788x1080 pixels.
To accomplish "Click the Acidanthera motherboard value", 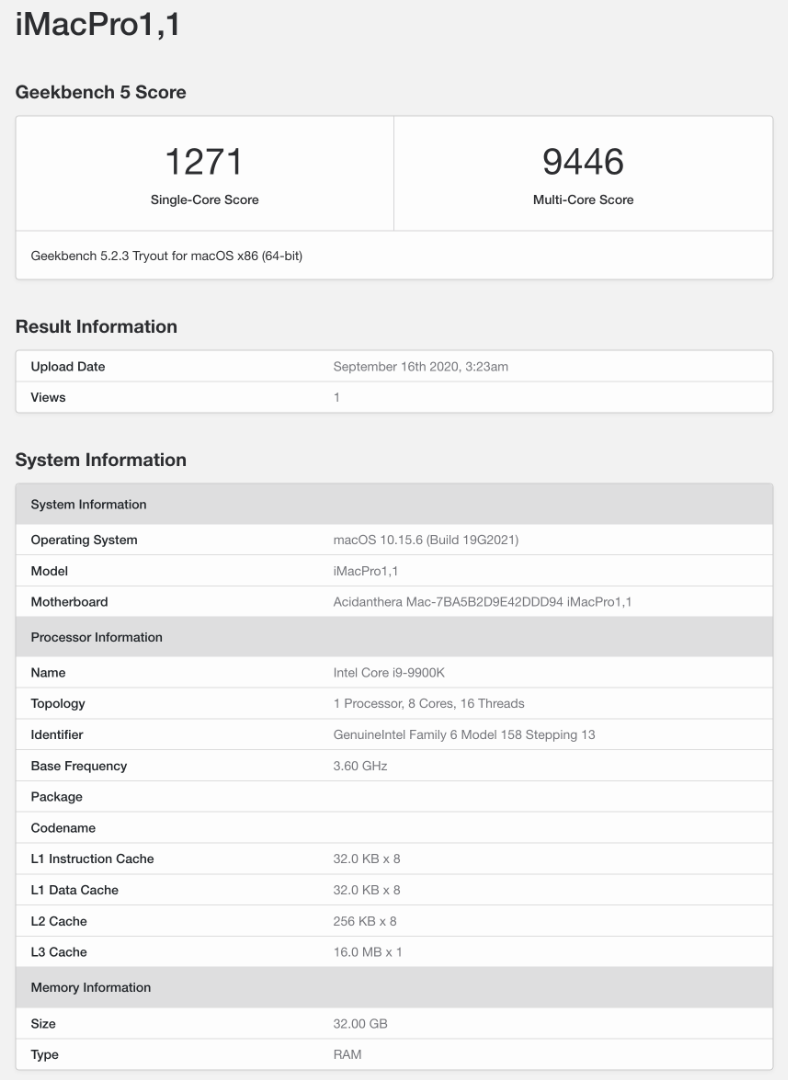I will (x=482, y=602).
